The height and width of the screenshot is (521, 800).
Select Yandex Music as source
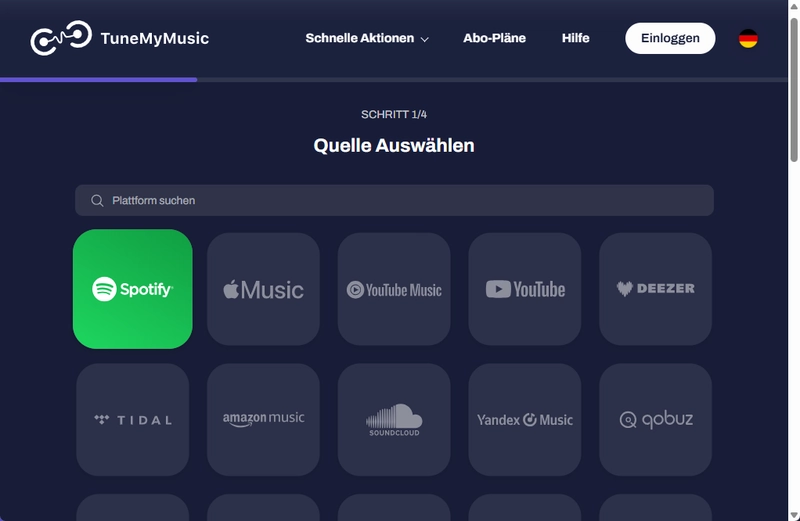[x=524, y=419]
